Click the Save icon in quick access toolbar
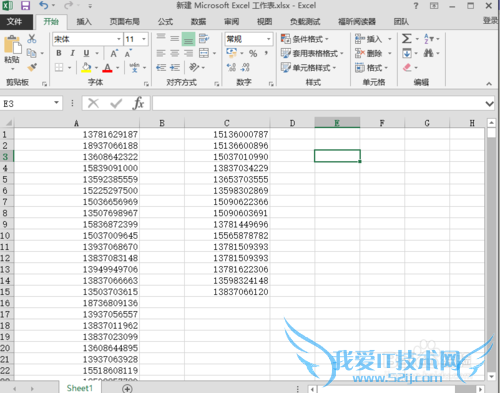Image resolution: width=500 pixels, height=393 pixels. click(x=25, y=6)
